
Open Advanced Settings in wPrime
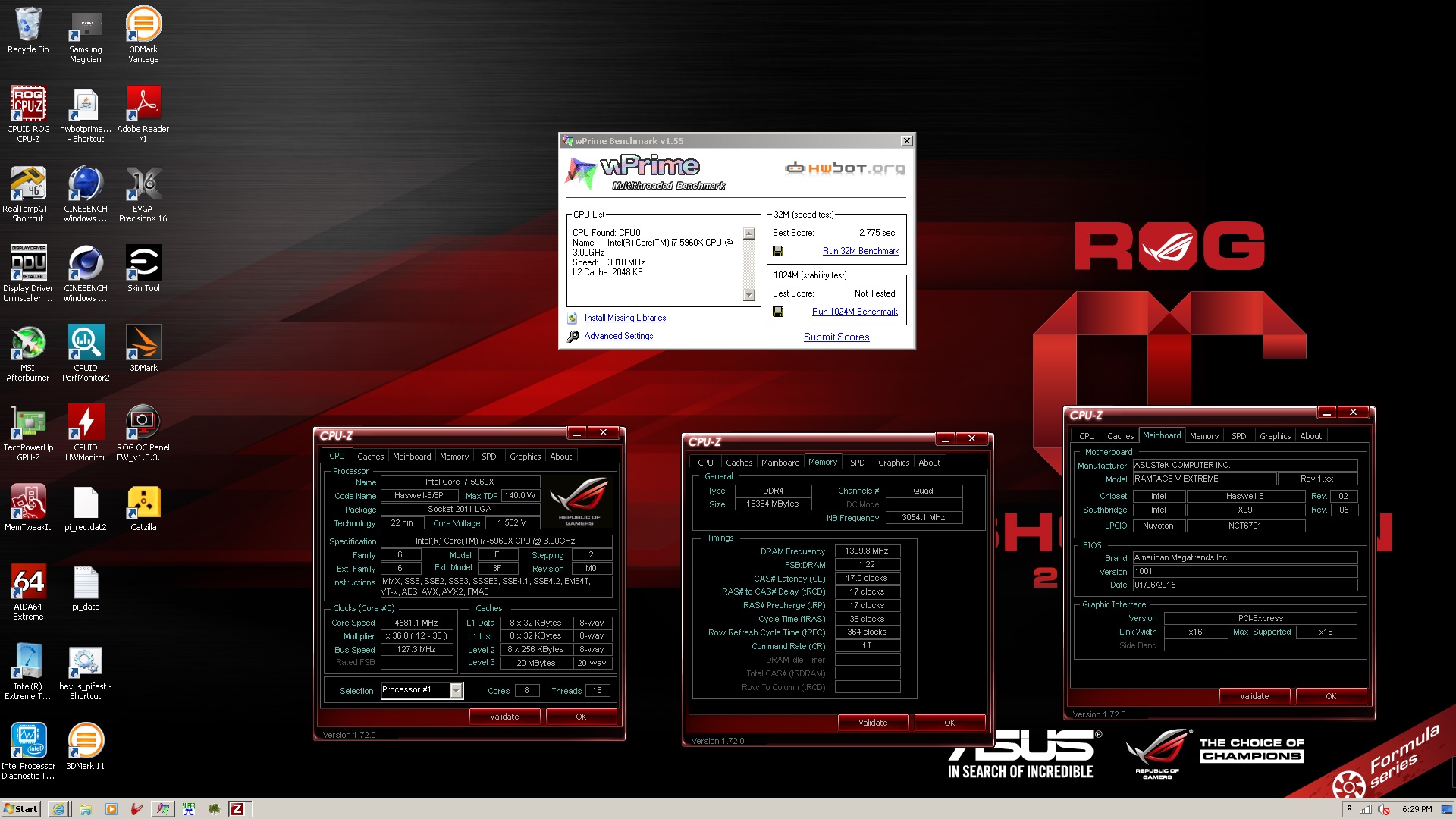click(x=619, y=336)
